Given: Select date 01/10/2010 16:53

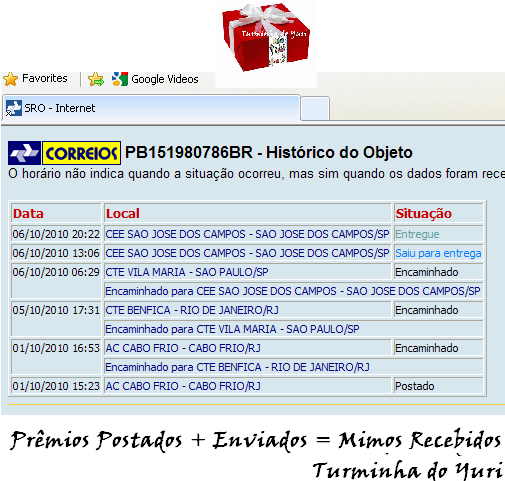Looking at the screenshot, I should pos(56,348).
